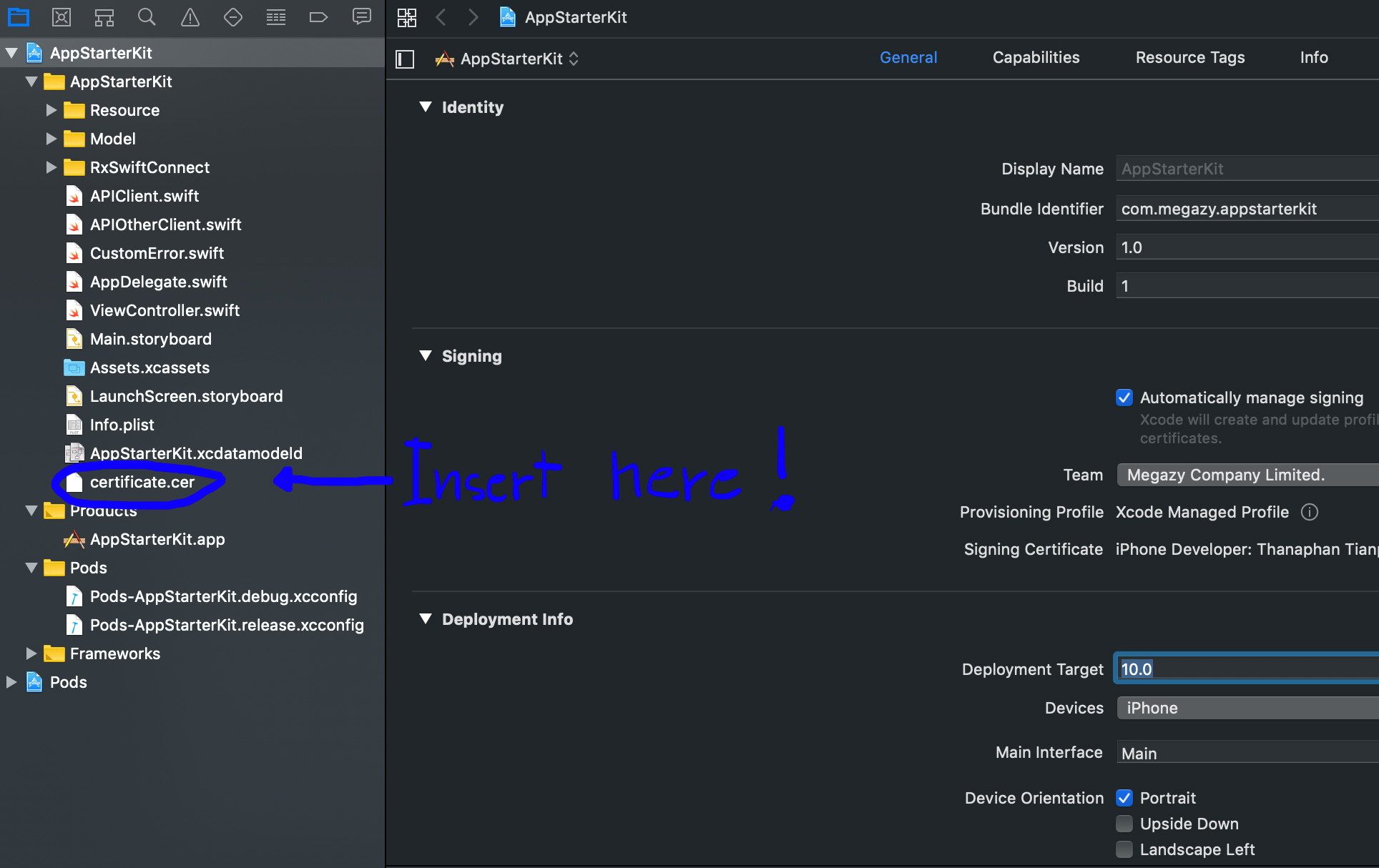1379x868 pixels.
Task: Open the AppStarterKit target selector
Action: (x=508, y=59)
